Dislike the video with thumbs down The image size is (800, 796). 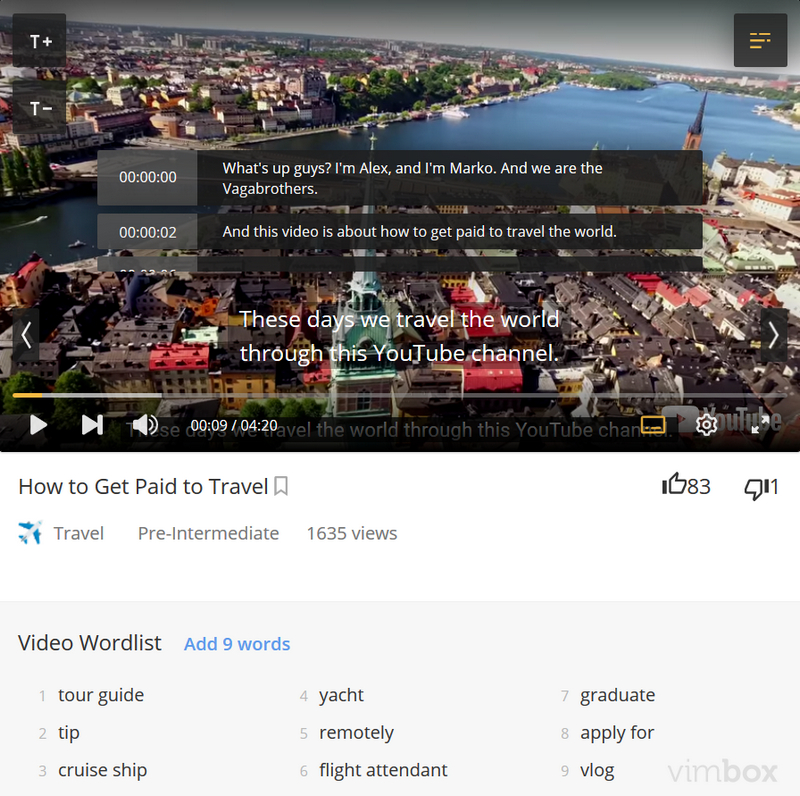click(755, 488)
